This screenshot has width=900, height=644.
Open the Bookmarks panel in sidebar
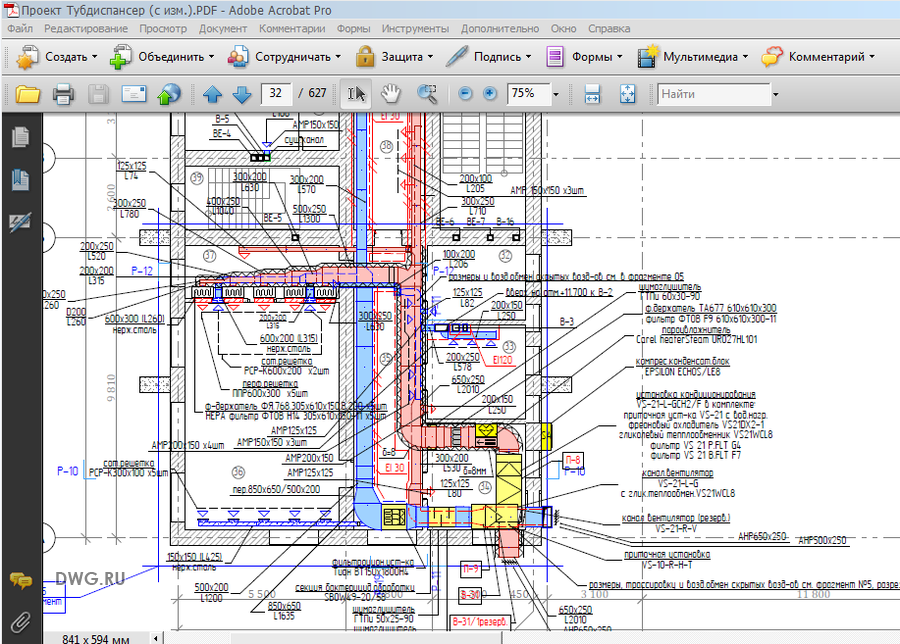(19, 180)
